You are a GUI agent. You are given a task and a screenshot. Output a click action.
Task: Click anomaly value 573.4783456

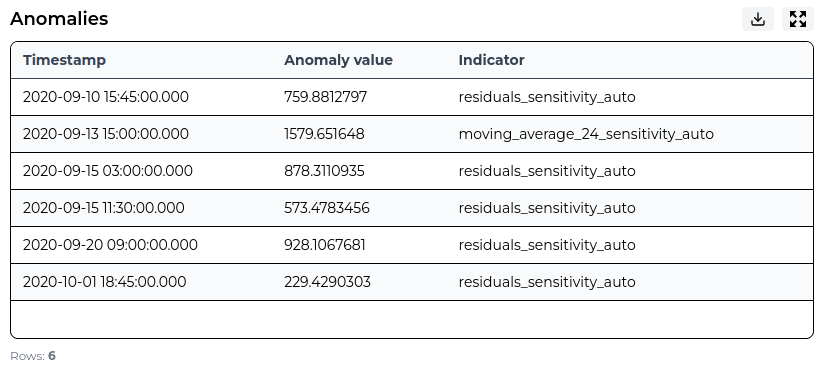pyautogui.click(x=327, y=208)
